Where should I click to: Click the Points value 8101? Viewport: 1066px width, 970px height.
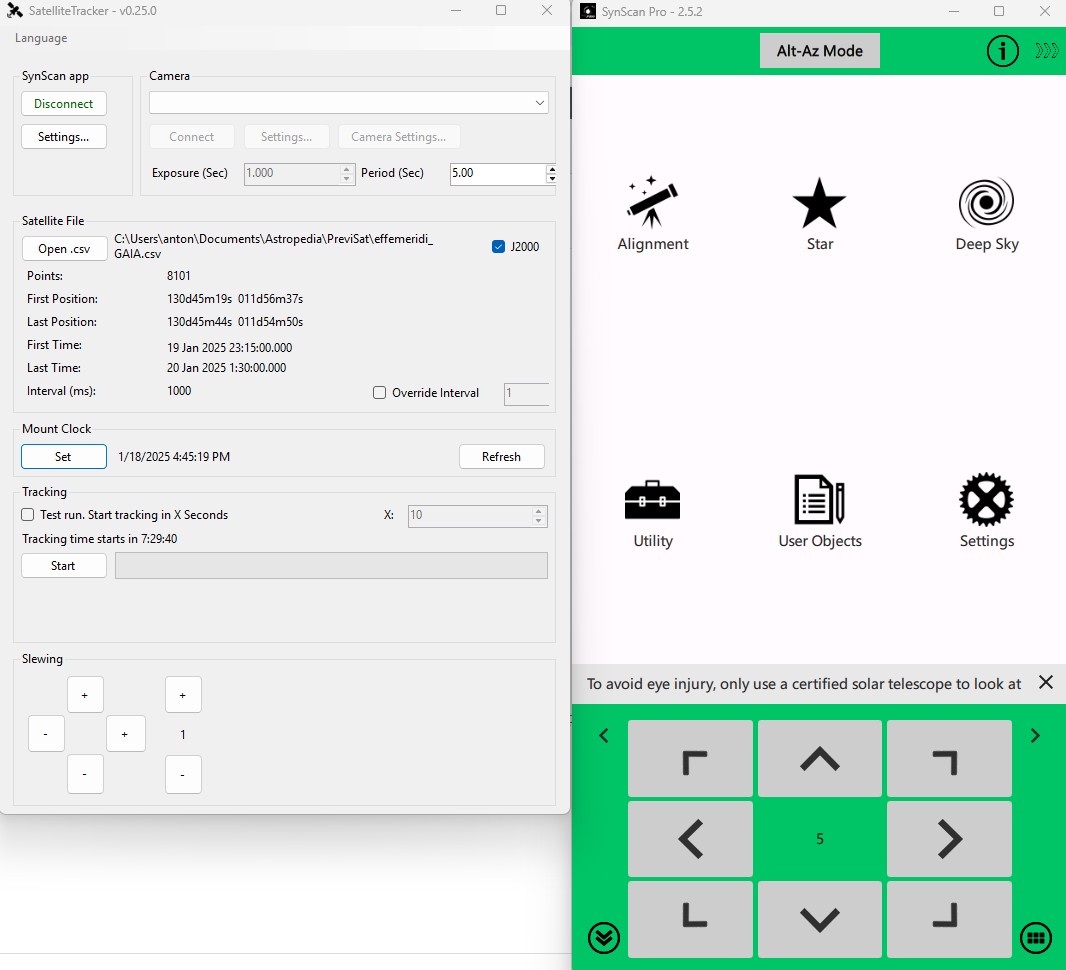[179, 275]
